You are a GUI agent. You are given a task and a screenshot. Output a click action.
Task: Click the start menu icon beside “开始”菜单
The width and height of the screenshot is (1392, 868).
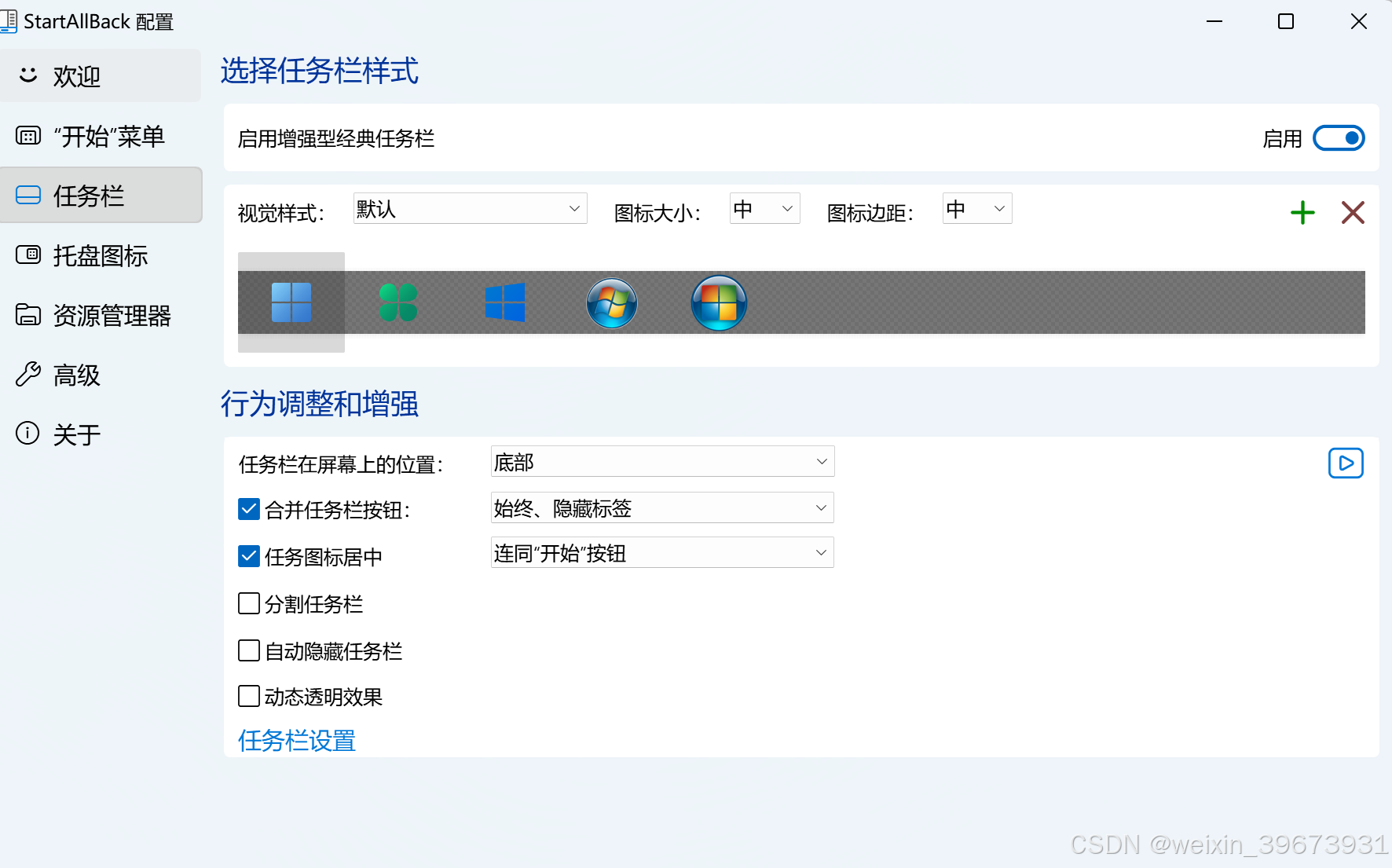pyautogui.click(x=28, y=136)
